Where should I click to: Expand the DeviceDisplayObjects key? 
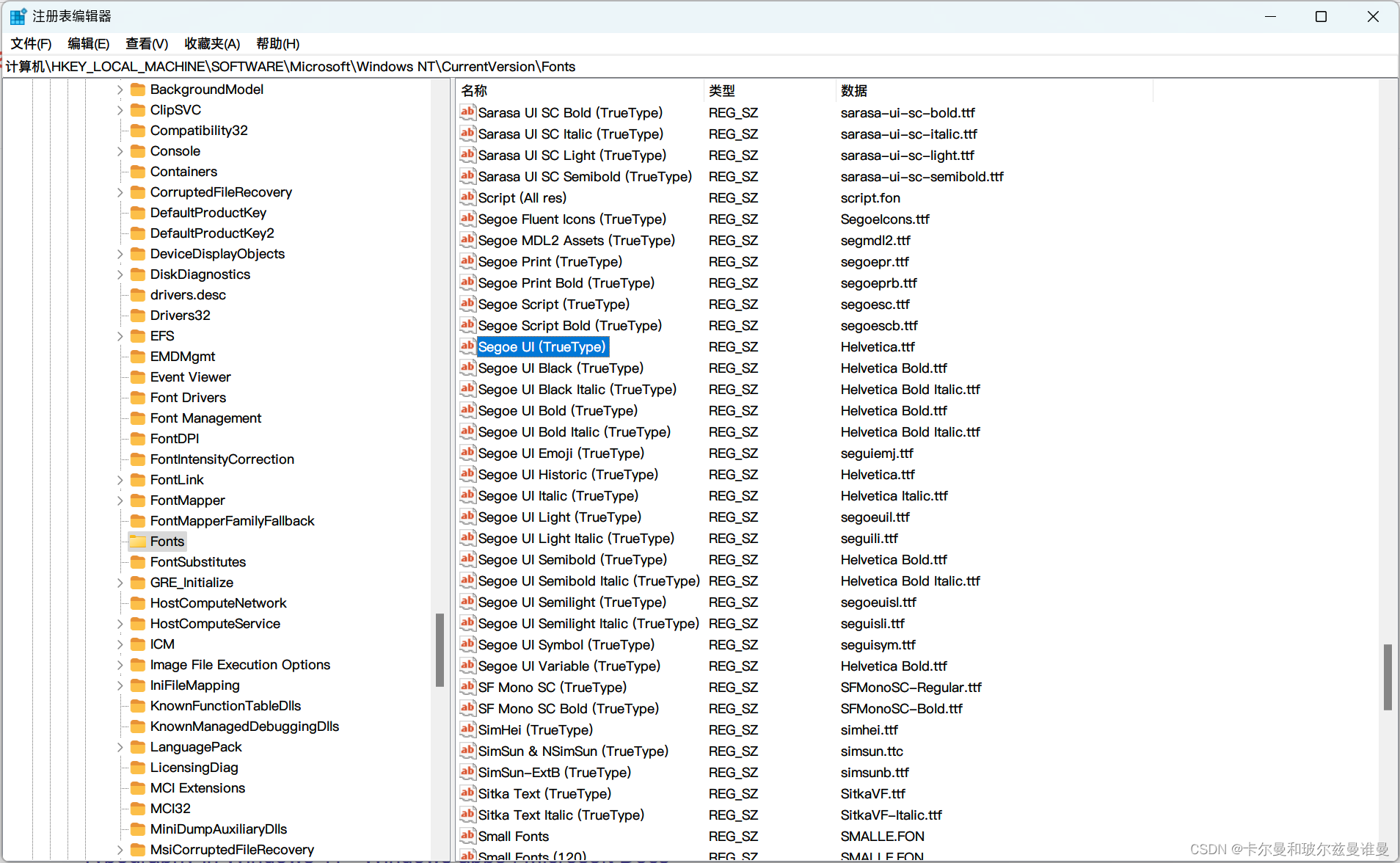pyautogui.click(x=120, y=254)
